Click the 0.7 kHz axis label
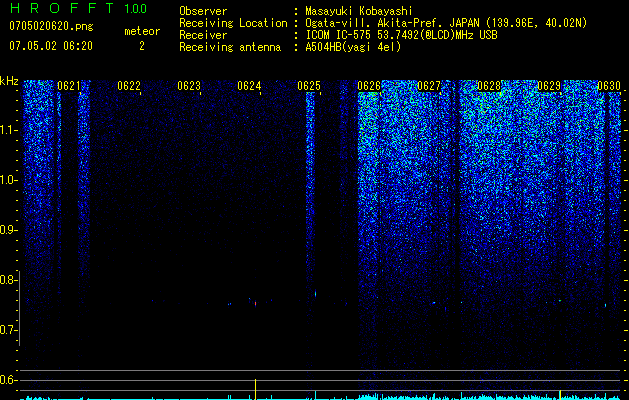The height and width of the screenshot is (400, 629). [x=8, y=330]
